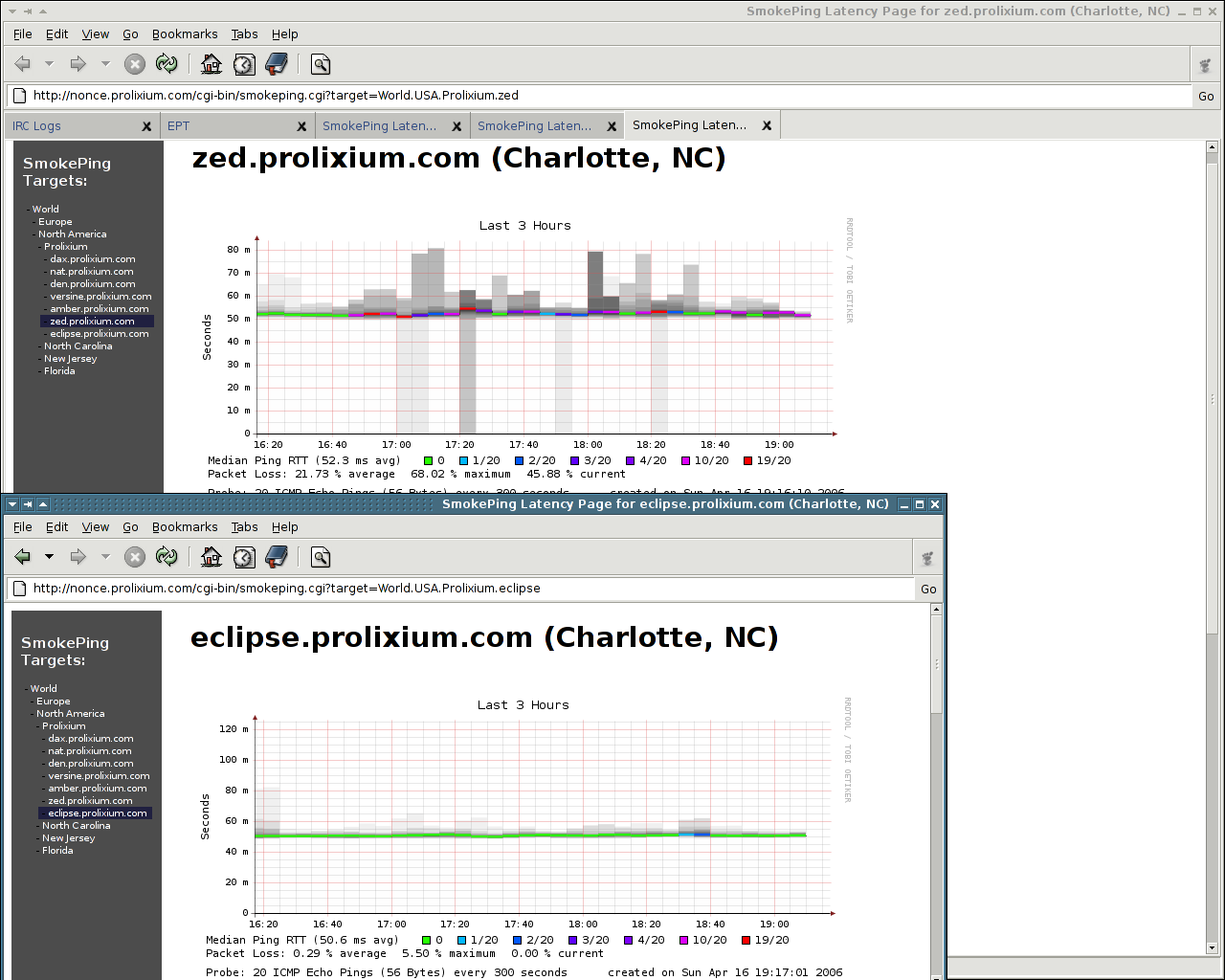The image size is (1225, 980).
Task: Open Back history dropdown in zed window
Action: pos(49,64)
